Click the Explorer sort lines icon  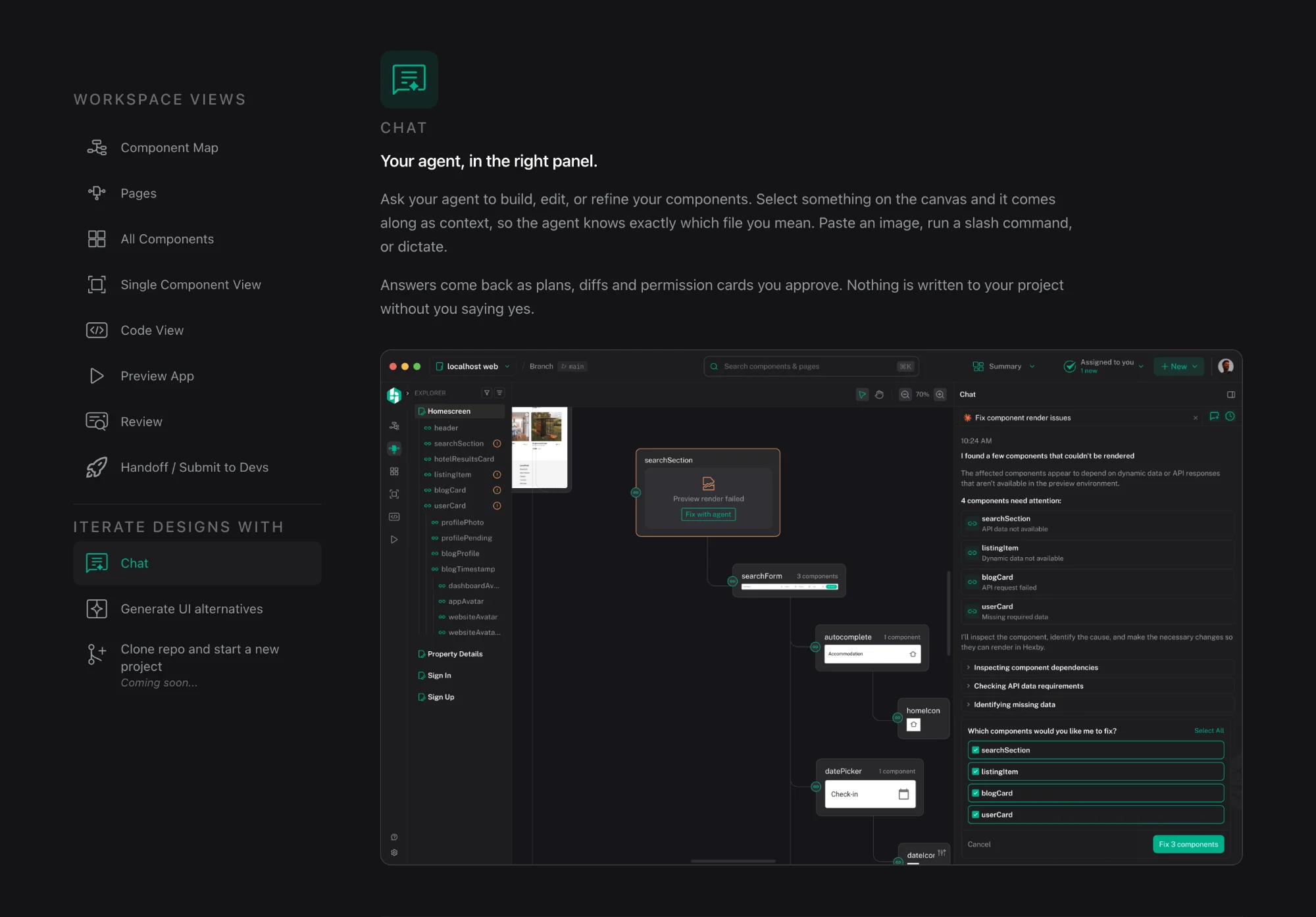click(499, 393)
